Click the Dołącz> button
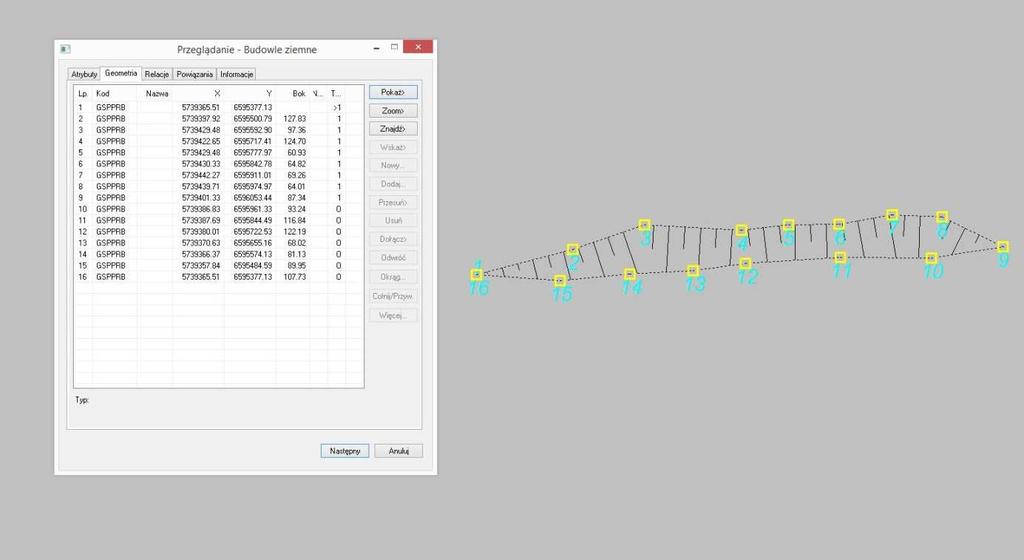Viewport: 1024px width, 560px height. (x=393, y=239)
